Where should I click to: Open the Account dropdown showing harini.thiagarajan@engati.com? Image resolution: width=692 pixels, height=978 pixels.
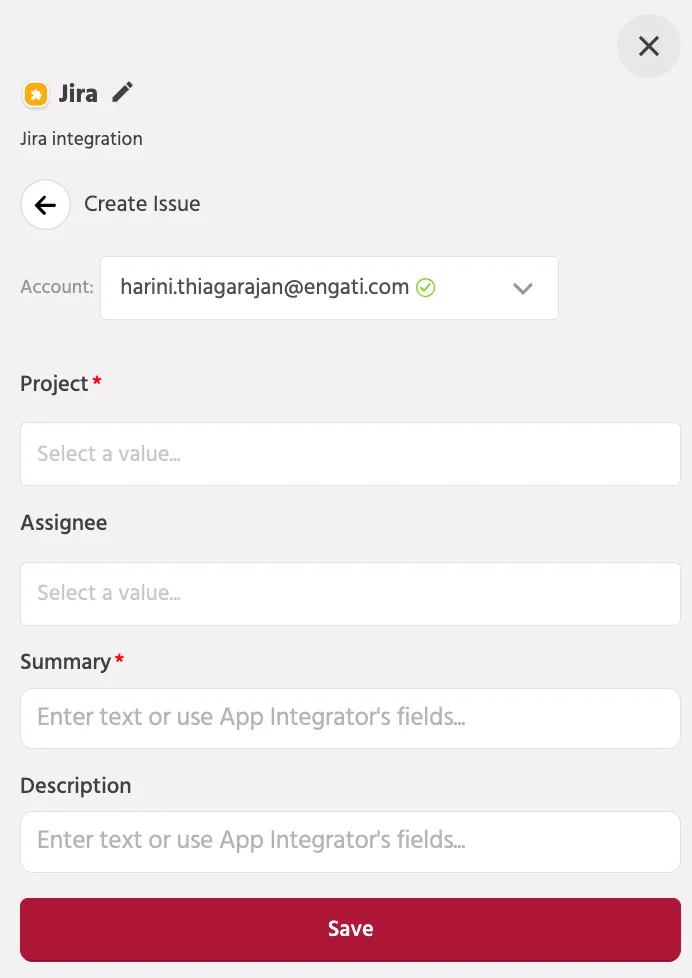(329, 288)
